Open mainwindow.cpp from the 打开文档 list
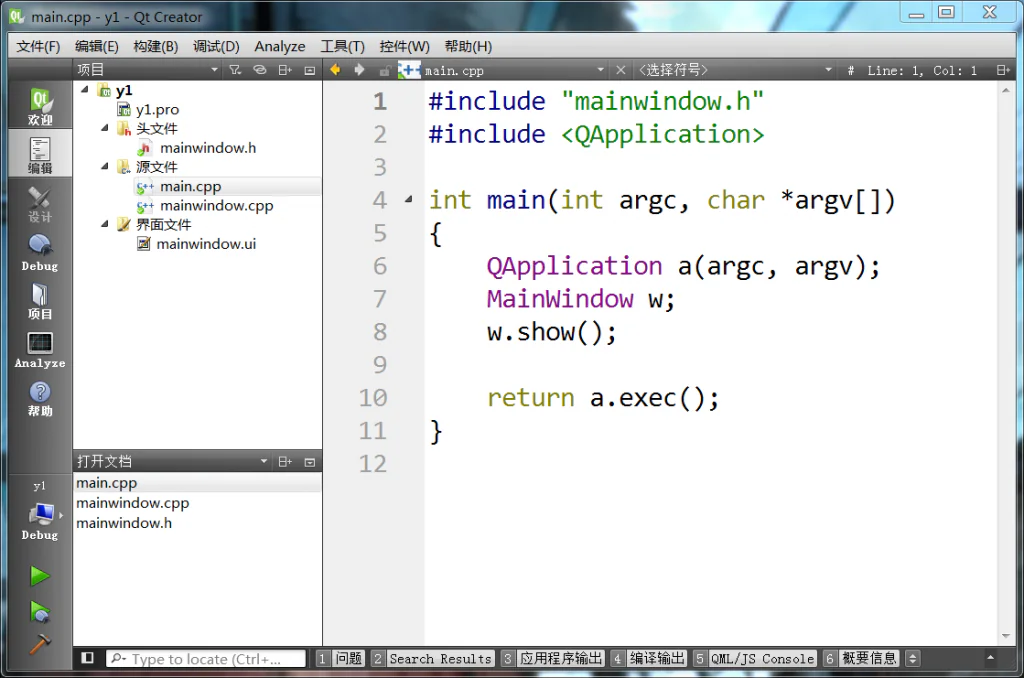This screenshot has width=1024, height=678. click(x=132, y=503)
